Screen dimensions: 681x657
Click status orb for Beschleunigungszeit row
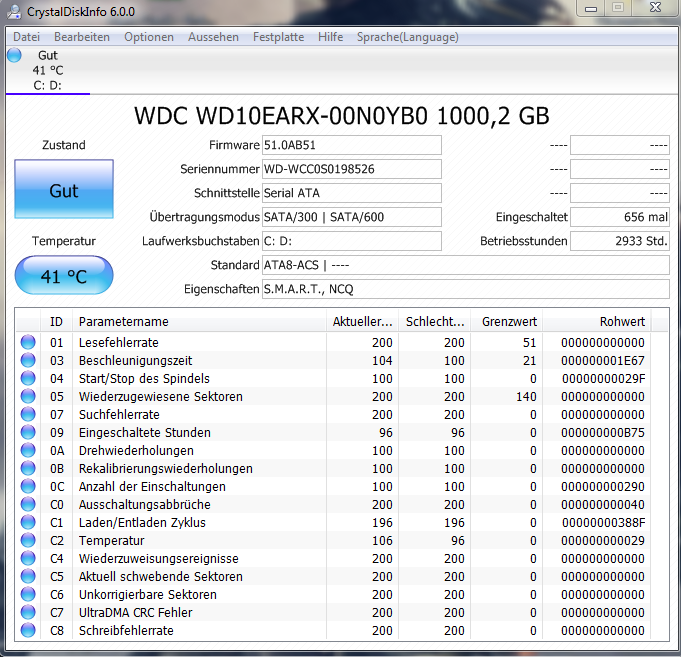tap(28, 360)
